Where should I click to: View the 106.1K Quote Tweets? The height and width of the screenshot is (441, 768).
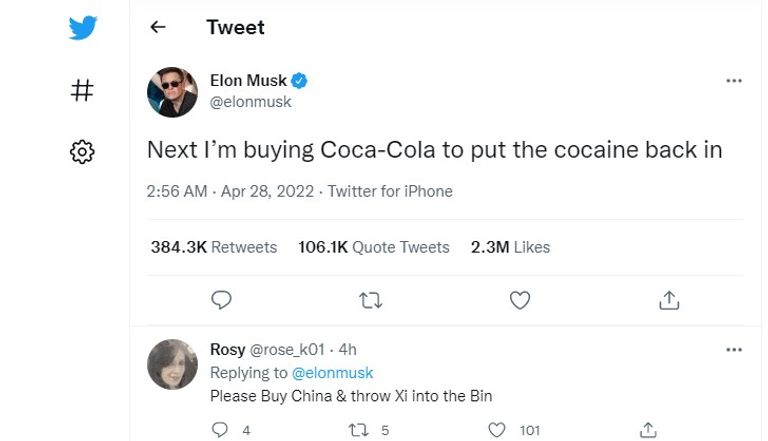click(374, 247)
